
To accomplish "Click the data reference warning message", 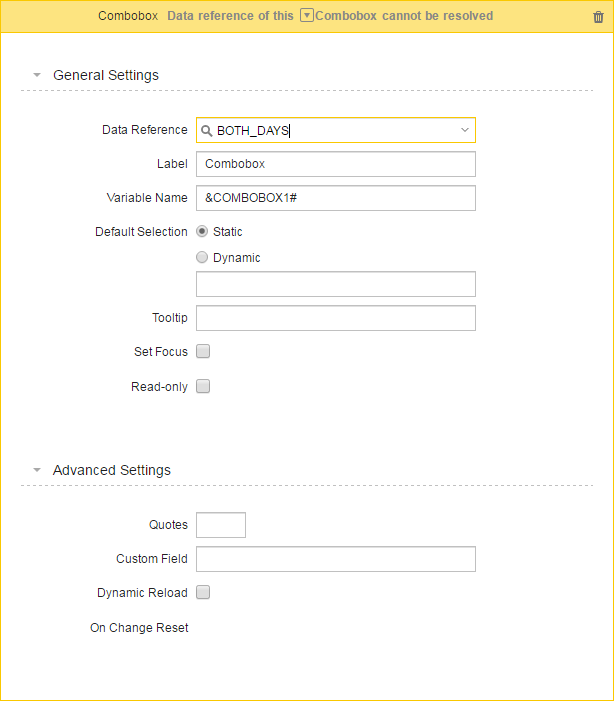I will (330, 16).
